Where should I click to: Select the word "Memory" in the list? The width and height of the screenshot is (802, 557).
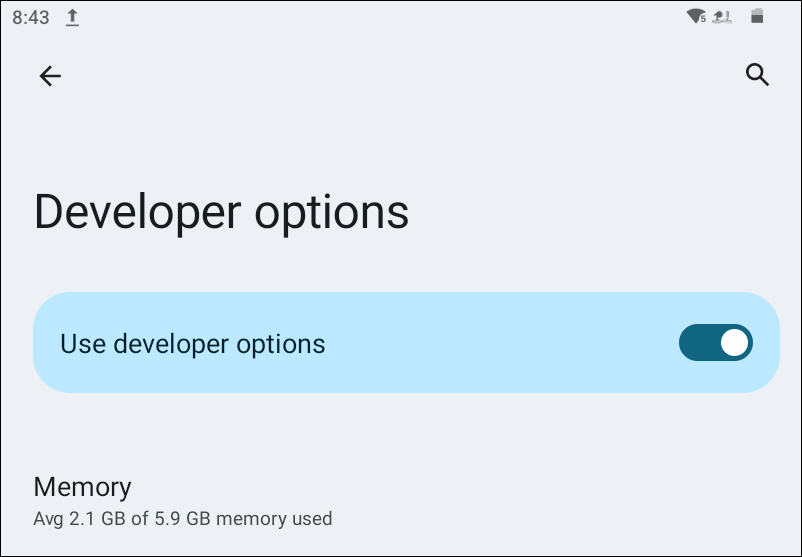point(82,487)
